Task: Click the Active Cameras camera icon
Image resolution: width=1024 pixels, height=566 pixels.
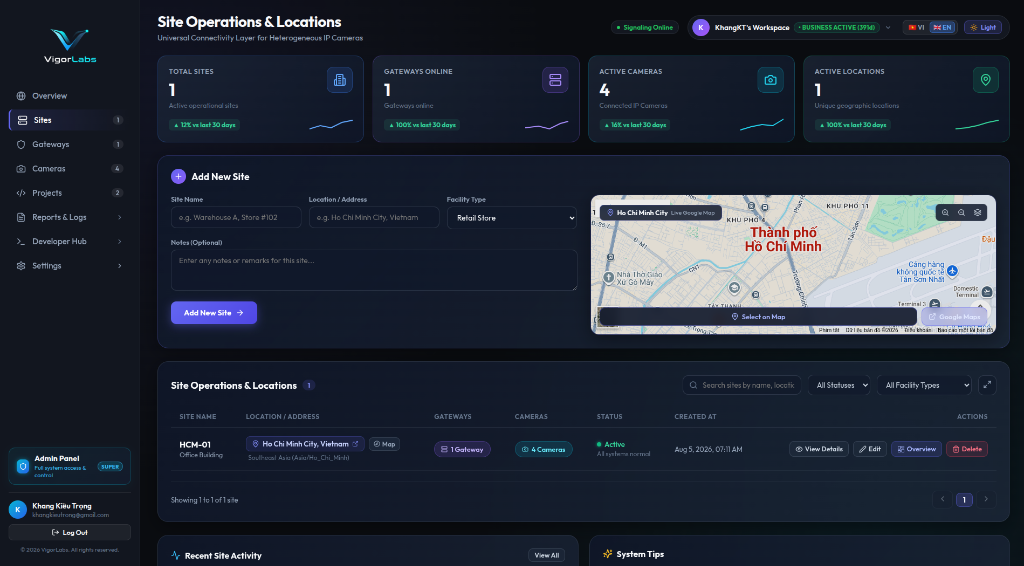Action: click(771, 80)
